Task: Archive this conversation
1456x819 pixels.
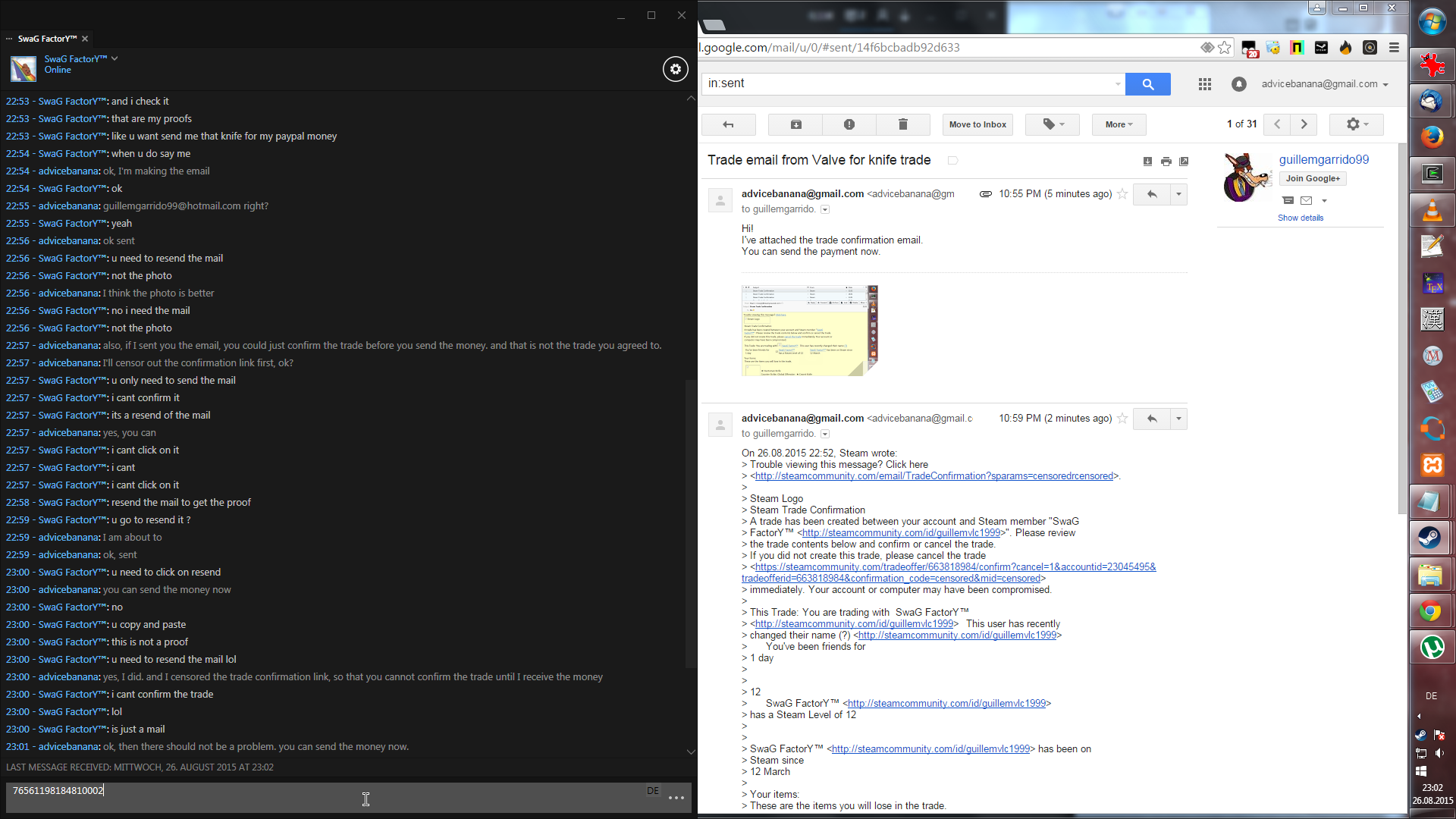Action: 795,124
